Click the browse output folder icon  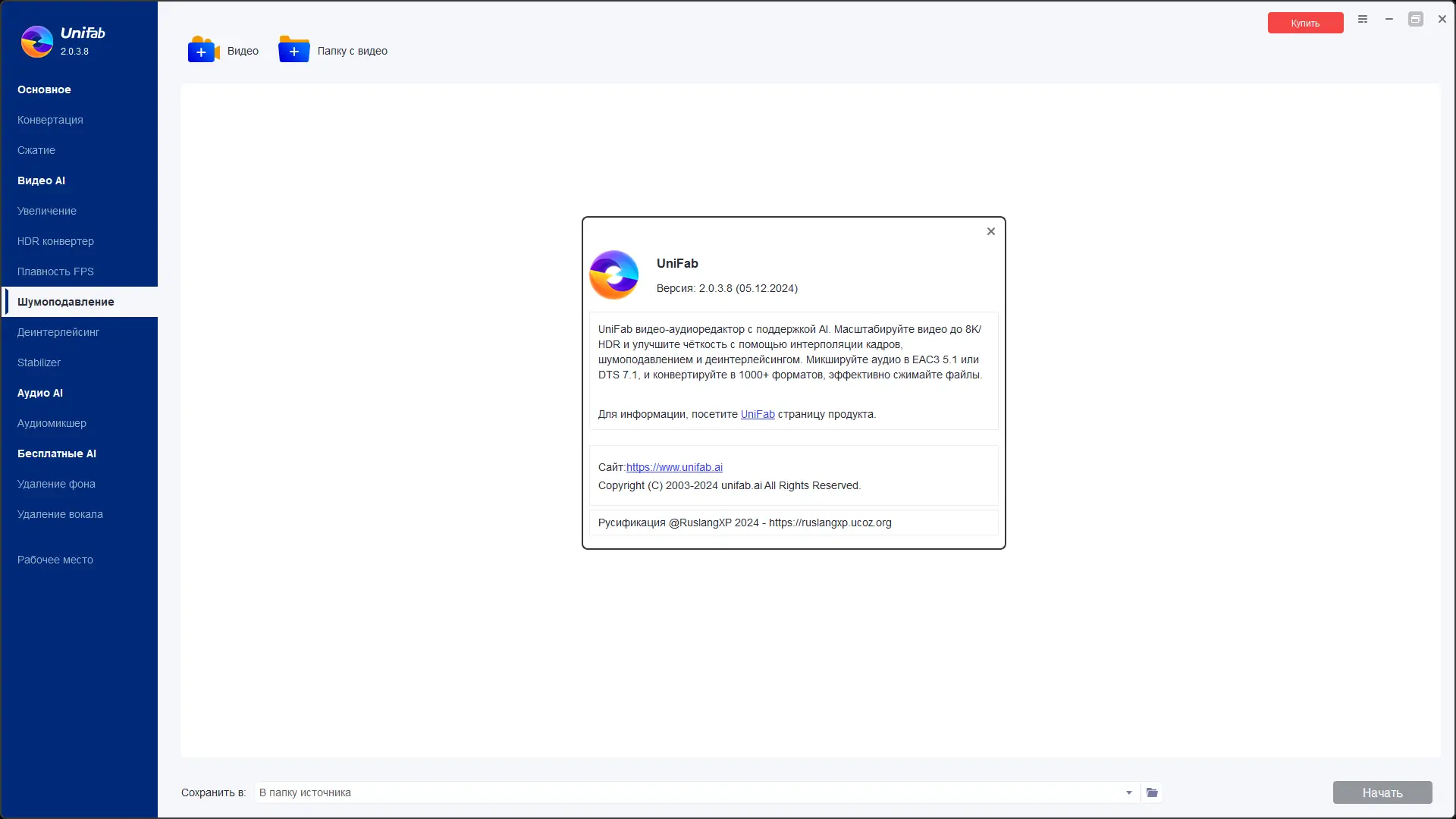coord(1152,792)
